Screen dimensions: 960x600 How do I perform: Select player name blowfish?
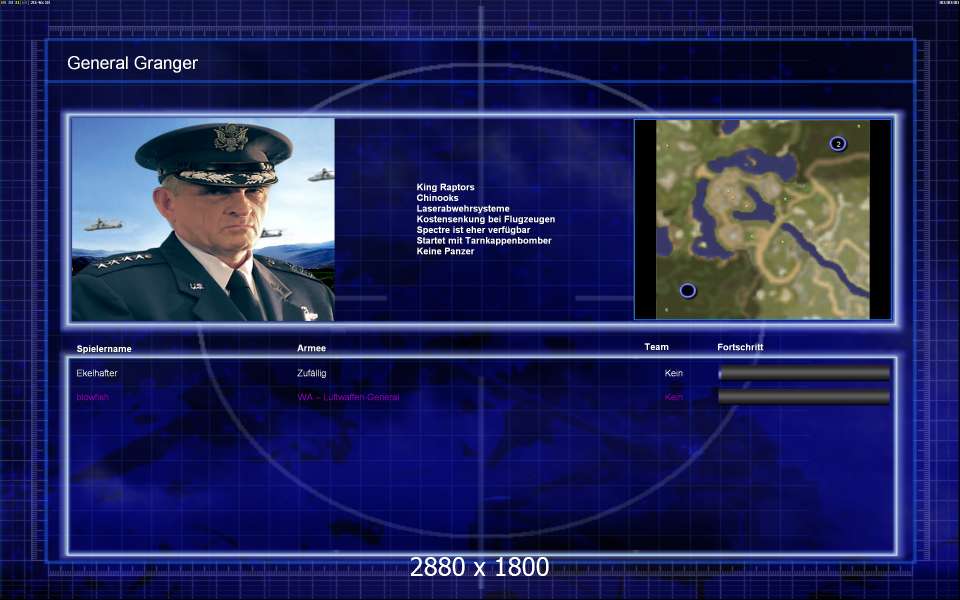(x=92, y=397)
